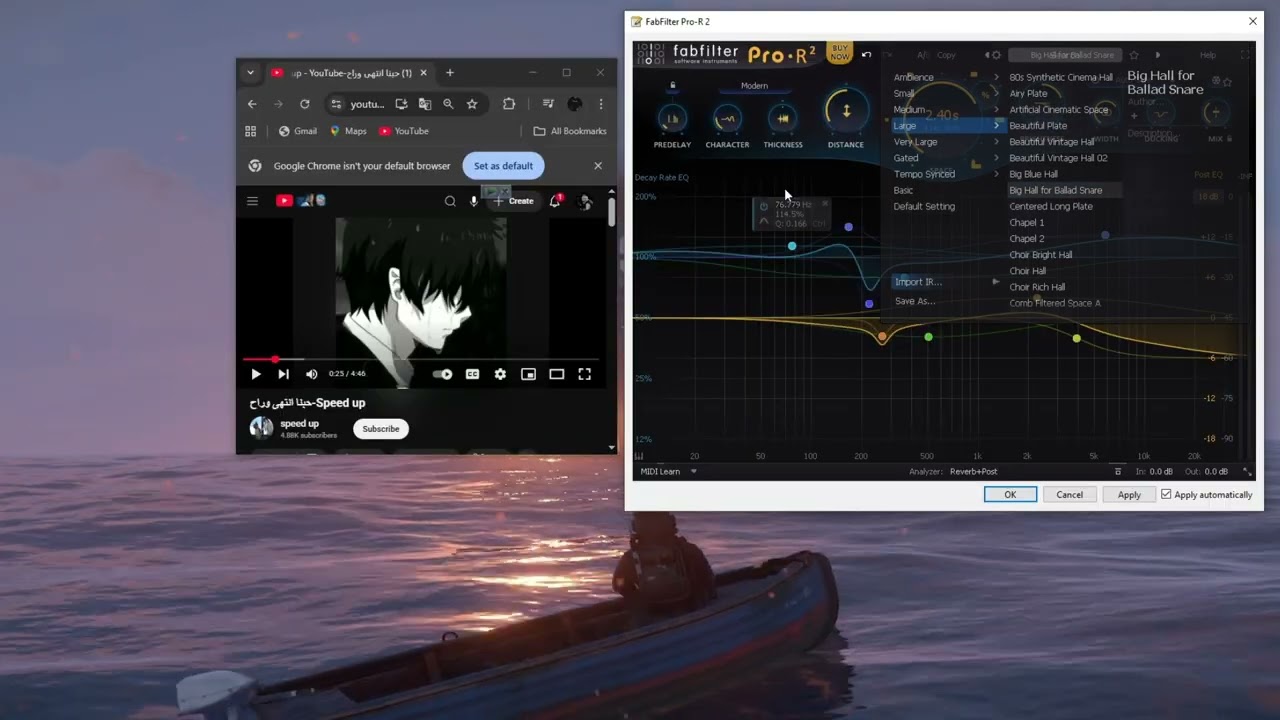Click Chrome zoom magnifier in address bar

pos(448,103)
